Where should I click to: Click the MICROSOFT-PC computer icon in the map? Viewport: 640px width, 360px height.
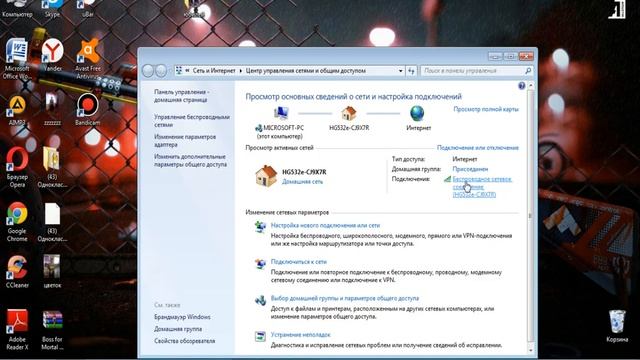pyautogui.click(x=281, y=113)
